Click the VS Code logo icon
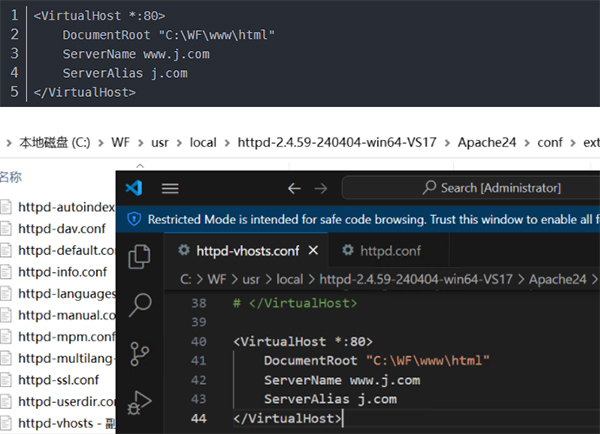Viewport: 600px width, 434px height. click(134, 188)
